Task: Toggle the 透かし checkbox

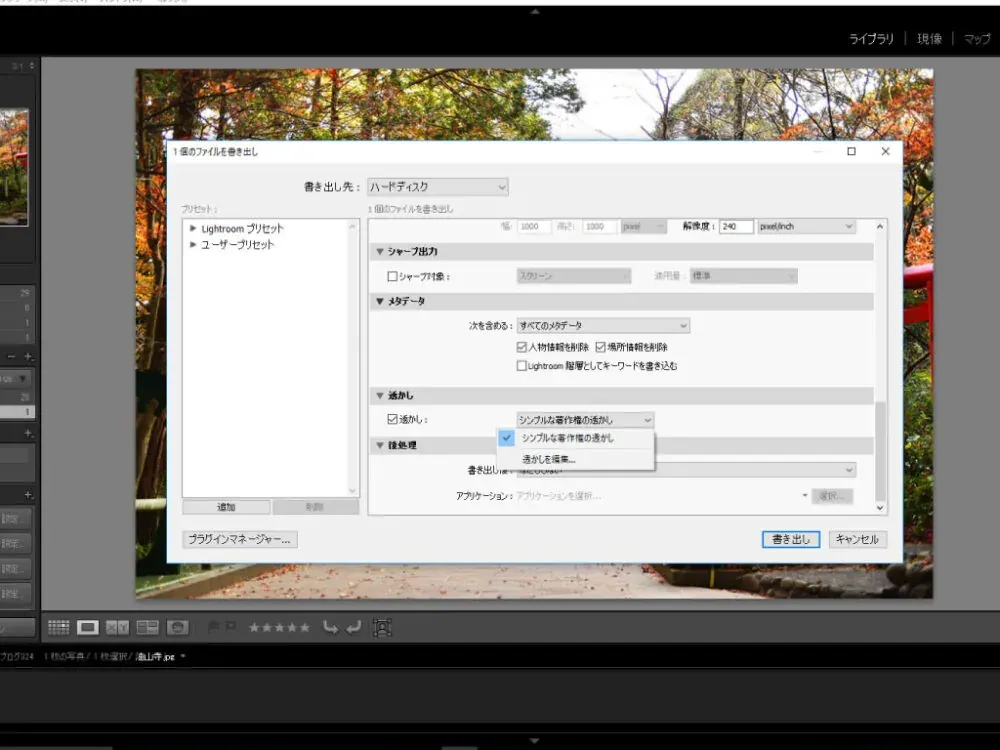Action: [x=393, y=419]
